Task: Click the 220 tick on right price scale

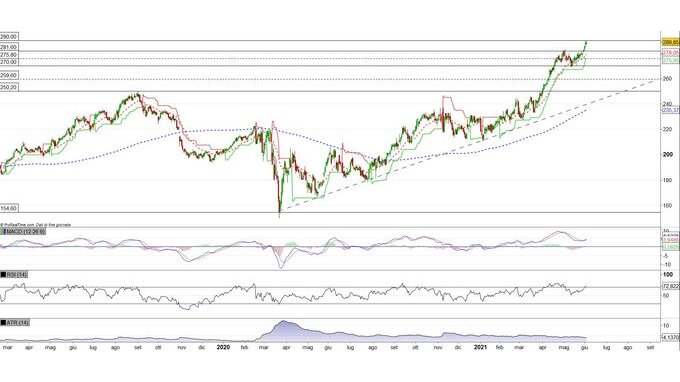Action: click(667, 129)
